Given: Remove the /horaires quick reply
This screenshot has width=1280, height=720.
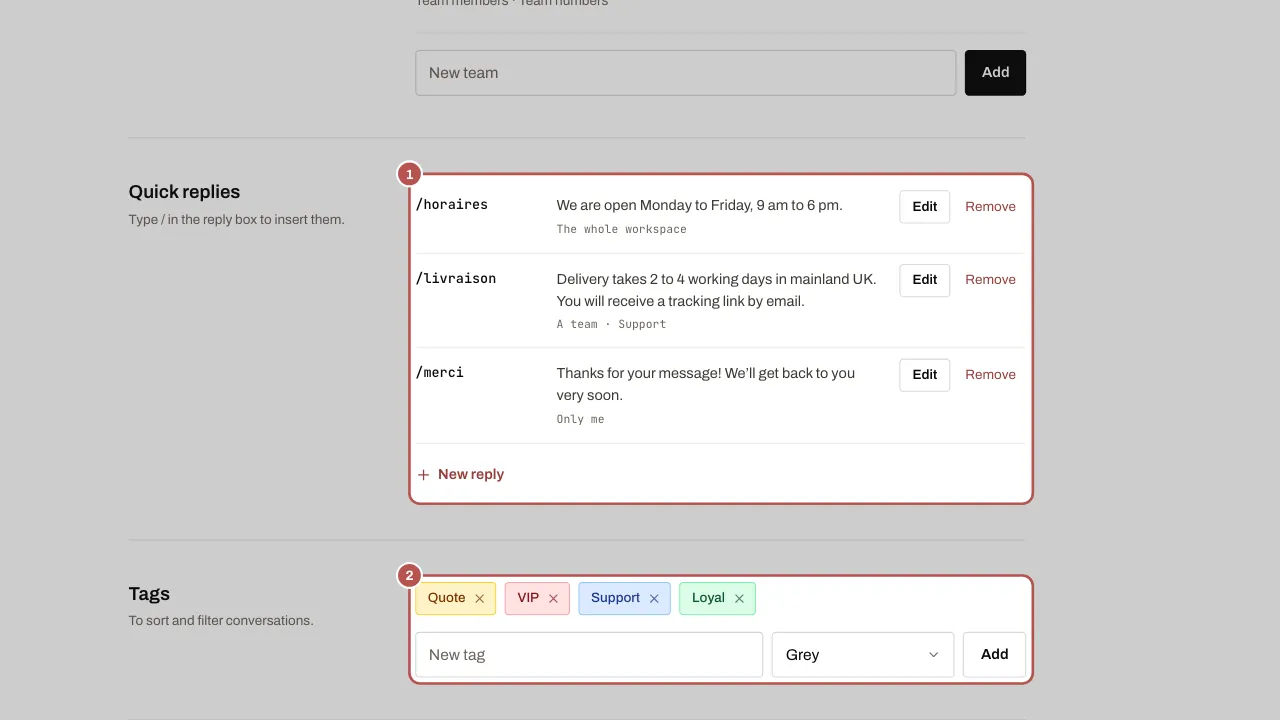Looking at the screenshot, I should tap(990, 207).
